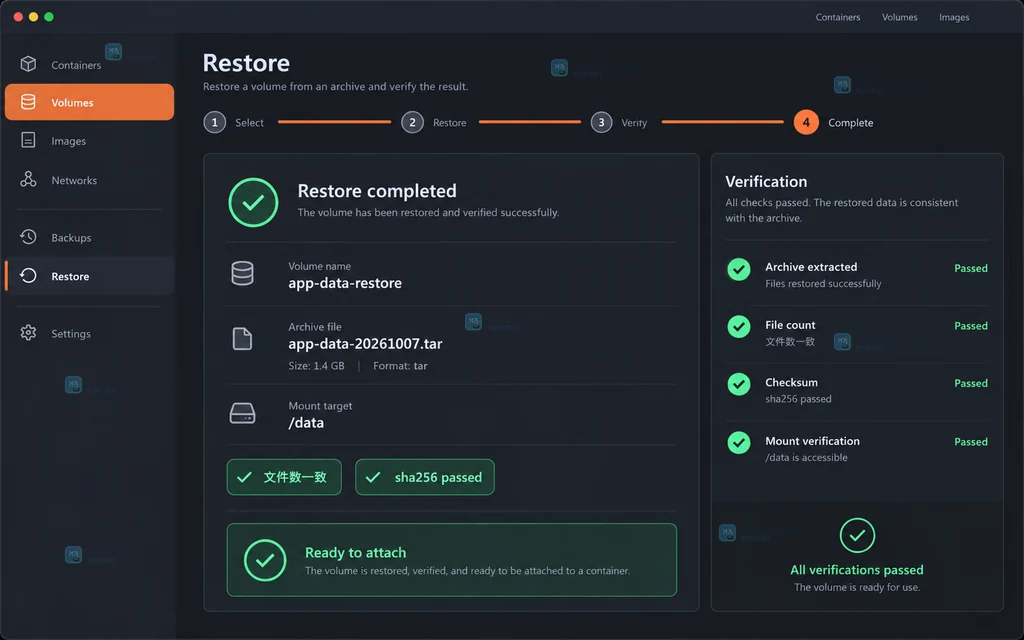Click the Checksum green check icon
Screen dimensions: 1024x640
[739, 384]
